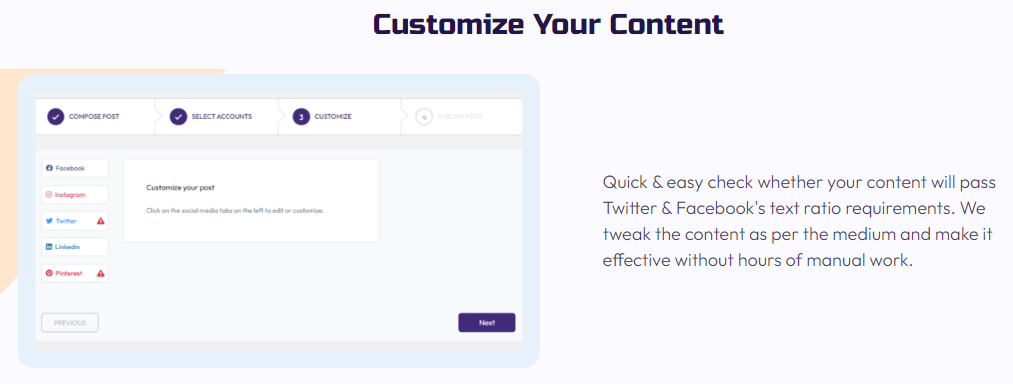This screenshot has width=1013, height=384.
Task: Click the Select Accounts checkmark circle
Action: click(178, 117)
